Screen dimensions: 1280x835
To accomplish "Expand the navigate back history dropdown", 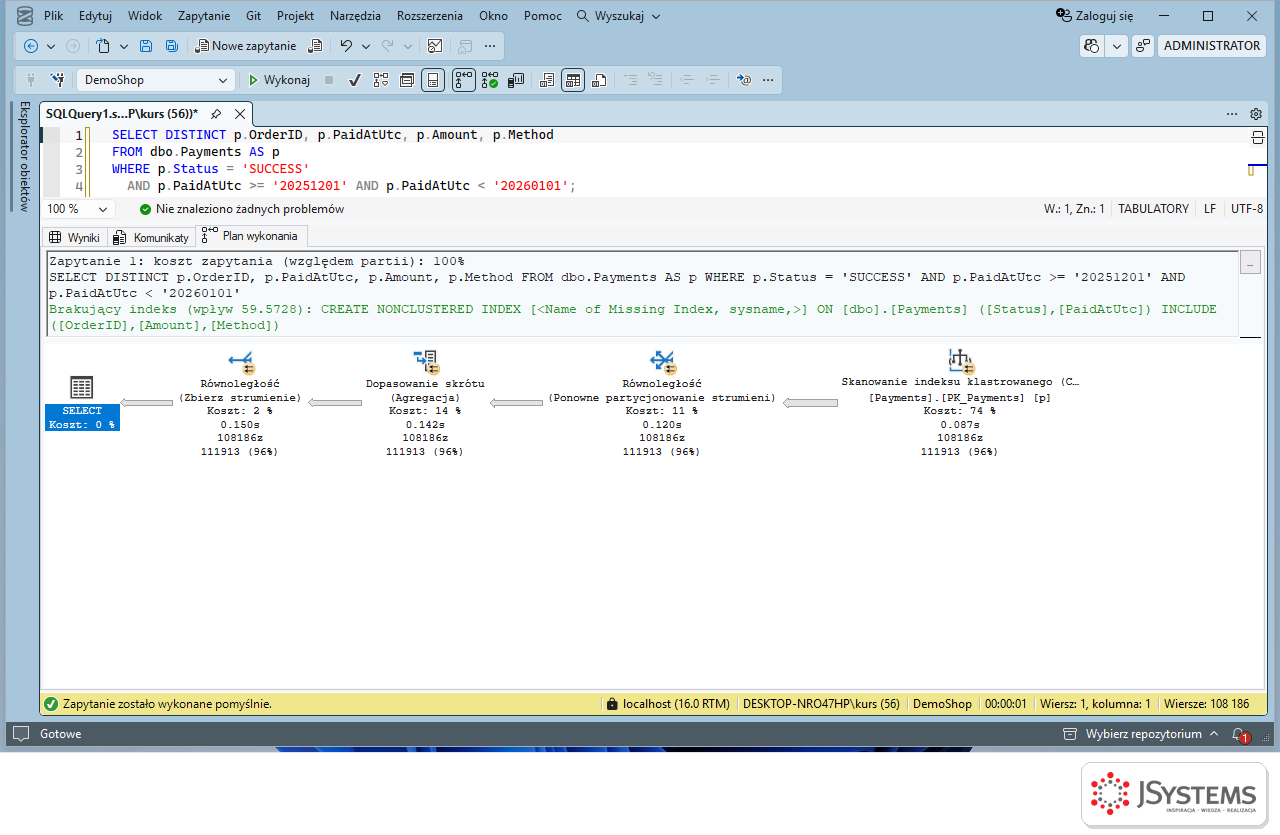I will [51, 46].
